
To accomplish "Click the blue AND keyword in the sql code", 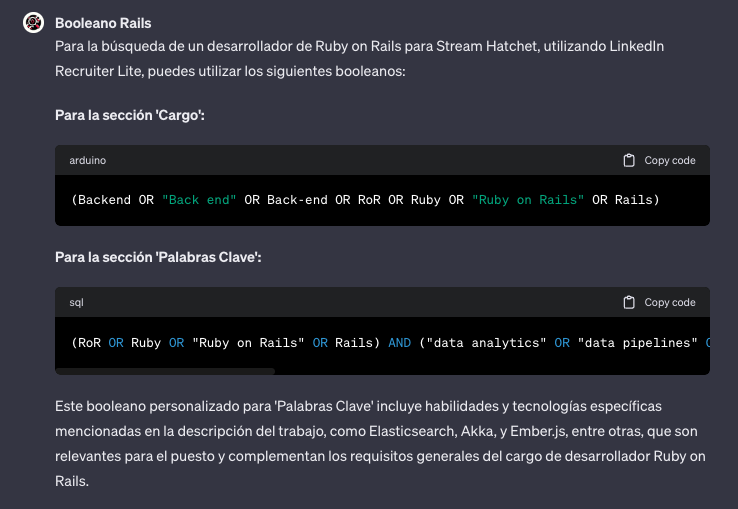I will point(400,343).
